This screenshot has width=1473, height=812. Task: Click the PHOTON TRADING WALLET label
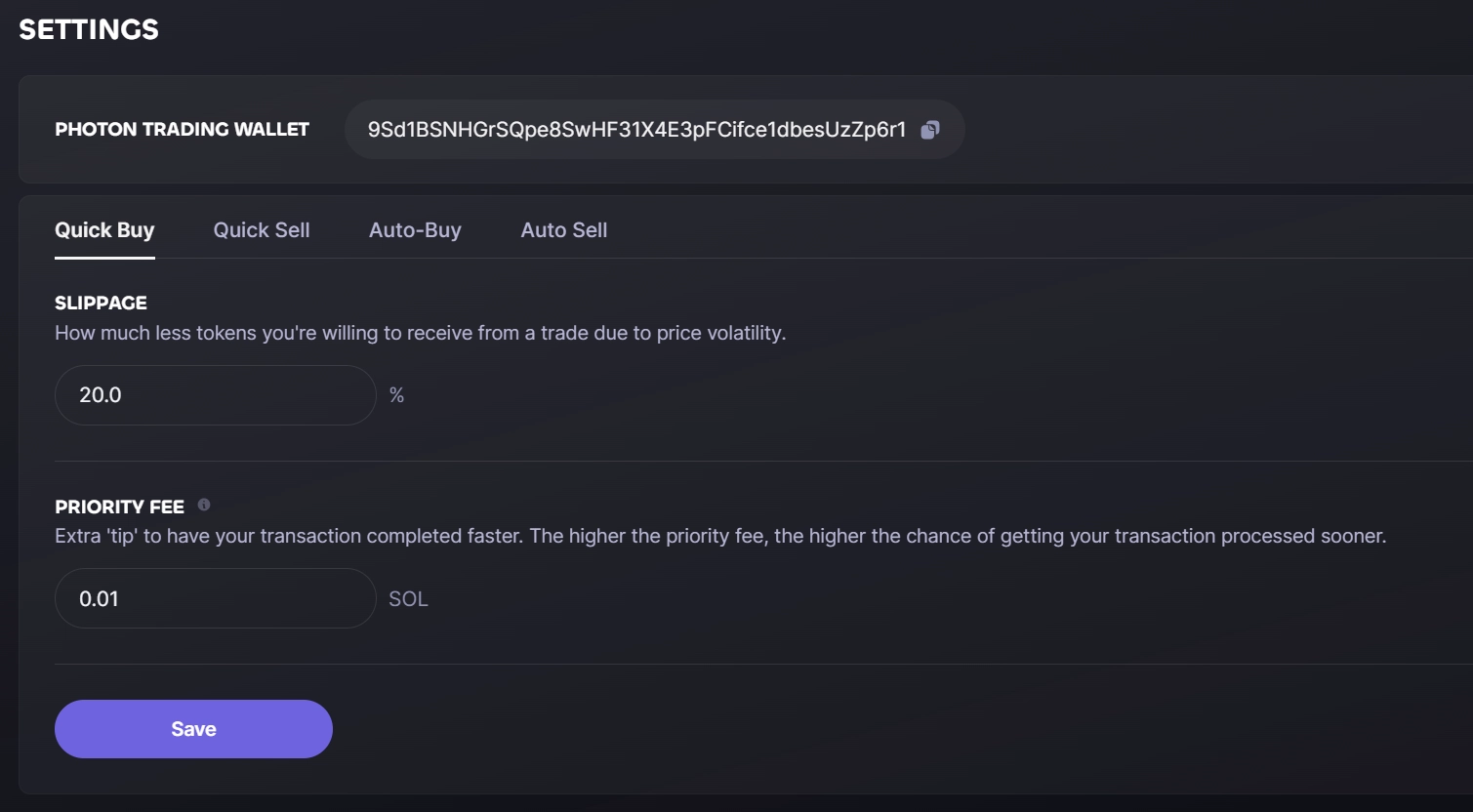click(182, 129)
